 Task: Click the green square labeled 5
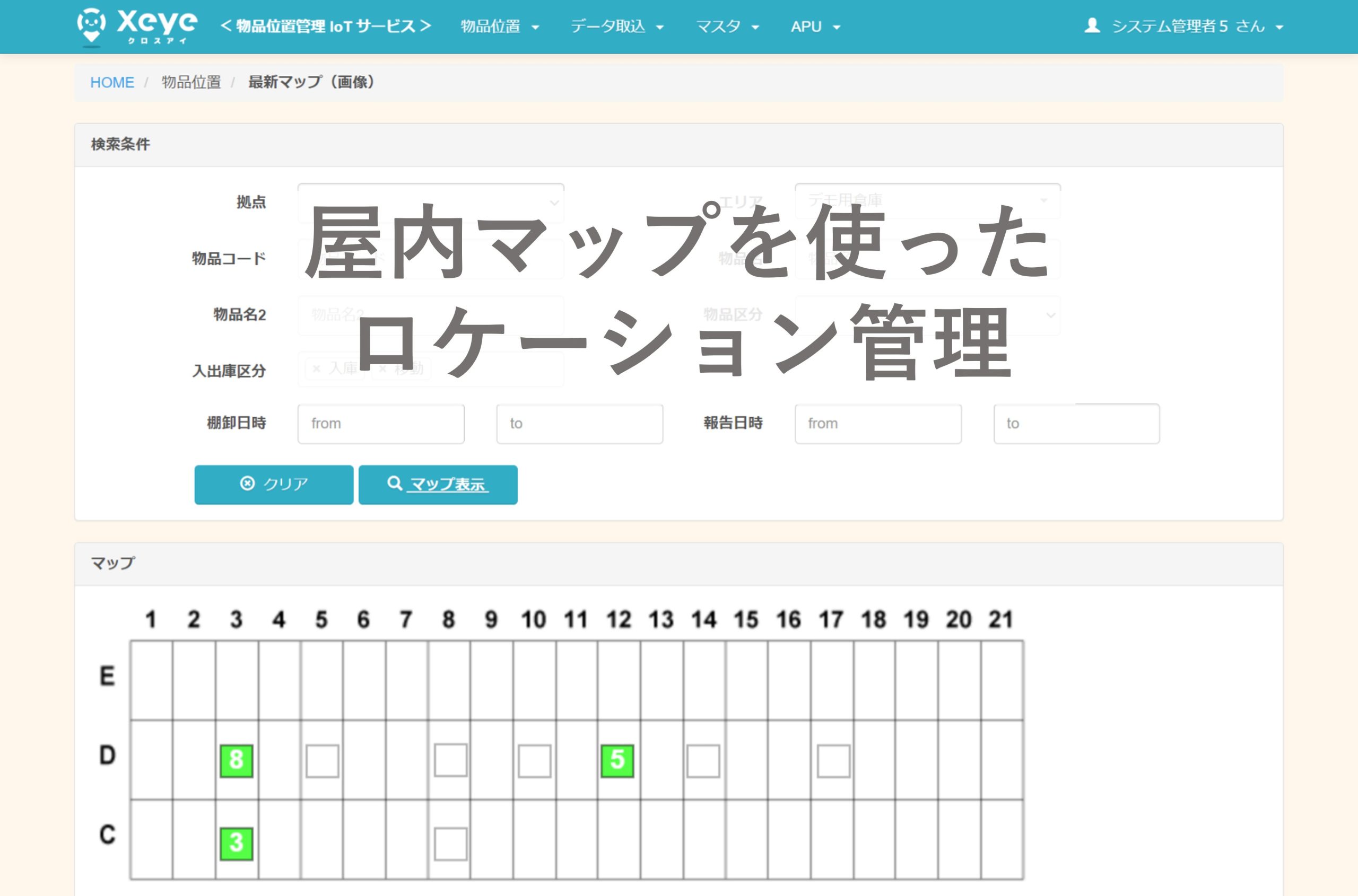click(x=617, y=761)
